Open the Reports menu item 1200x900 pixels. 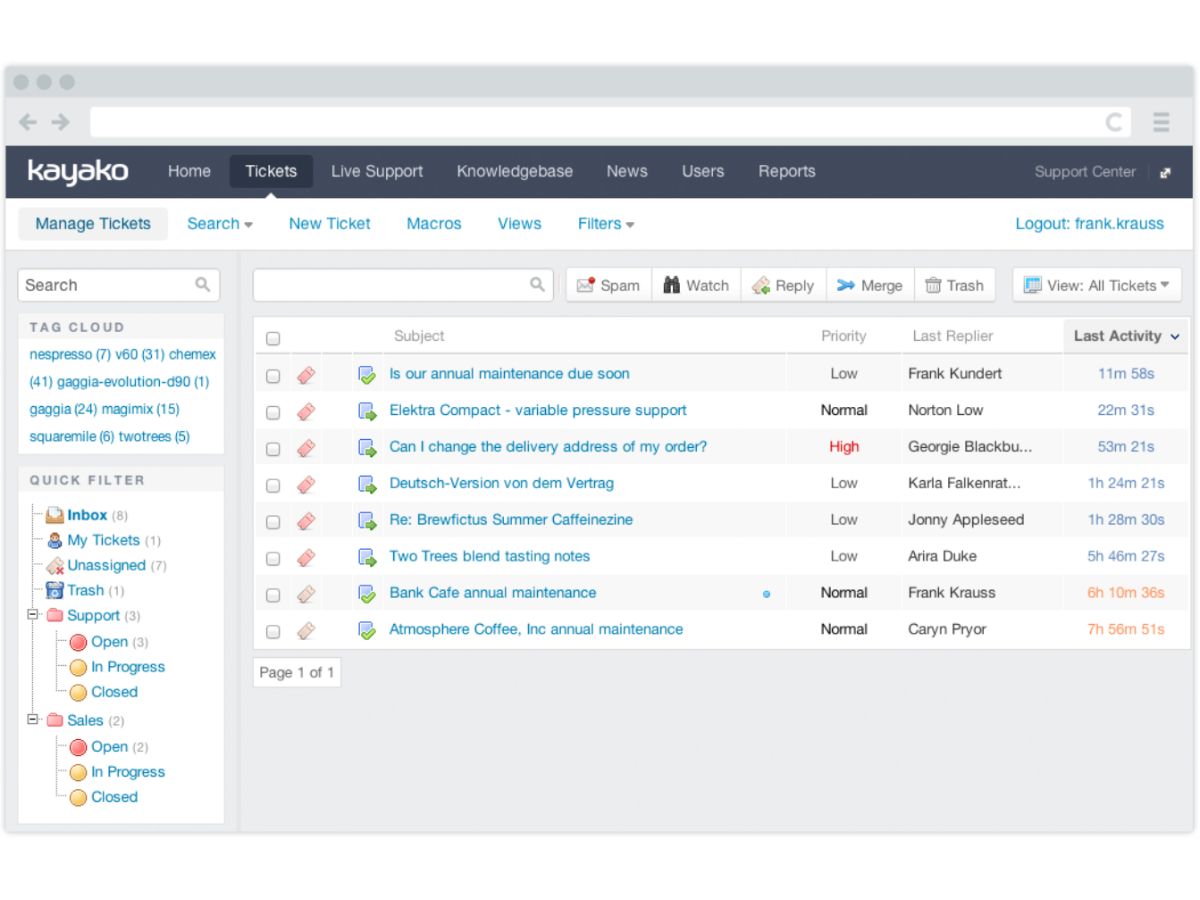coord(787,171)
